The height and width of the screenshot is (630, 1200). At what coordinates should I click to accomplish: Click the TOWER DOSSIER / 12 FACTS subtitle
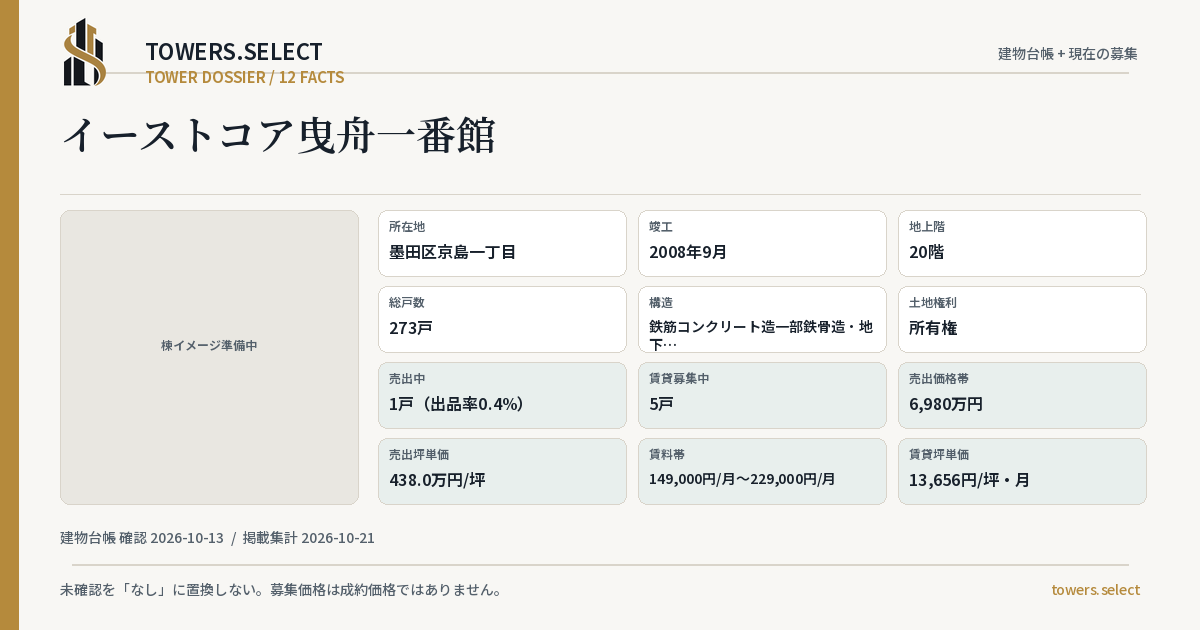(x=245, y=77)
